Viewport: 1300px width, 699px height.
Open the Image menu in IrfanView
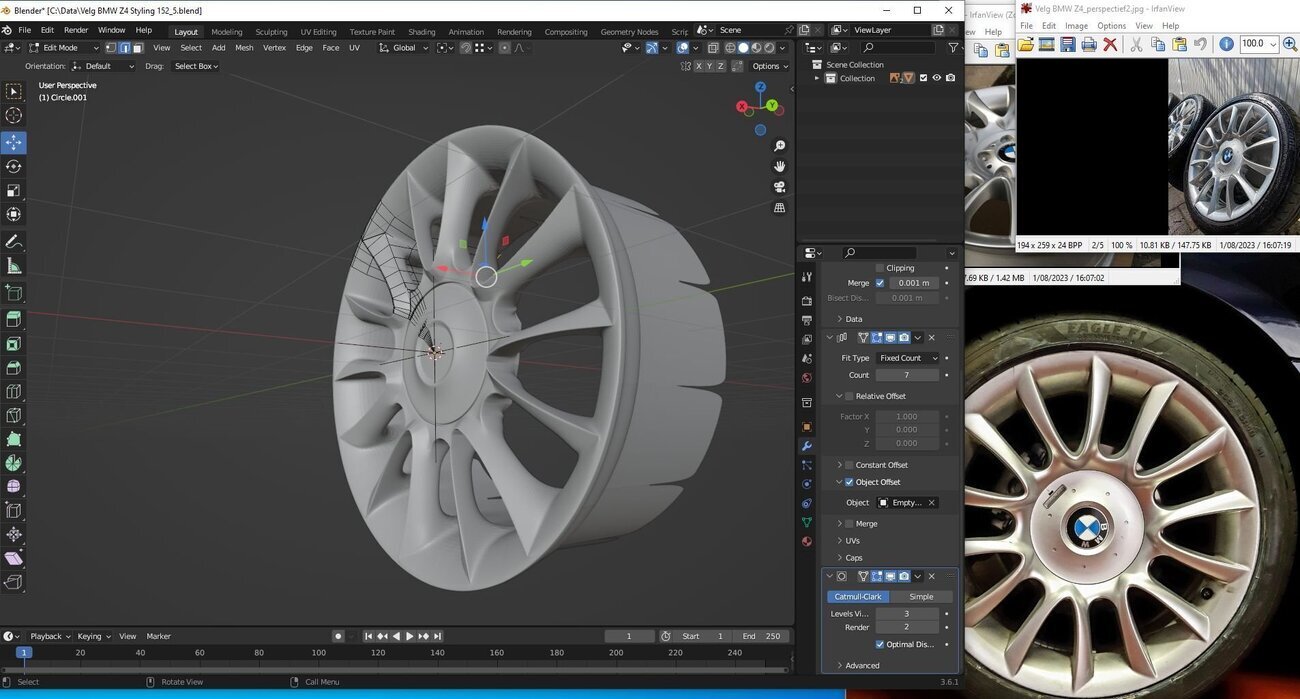1076,26
